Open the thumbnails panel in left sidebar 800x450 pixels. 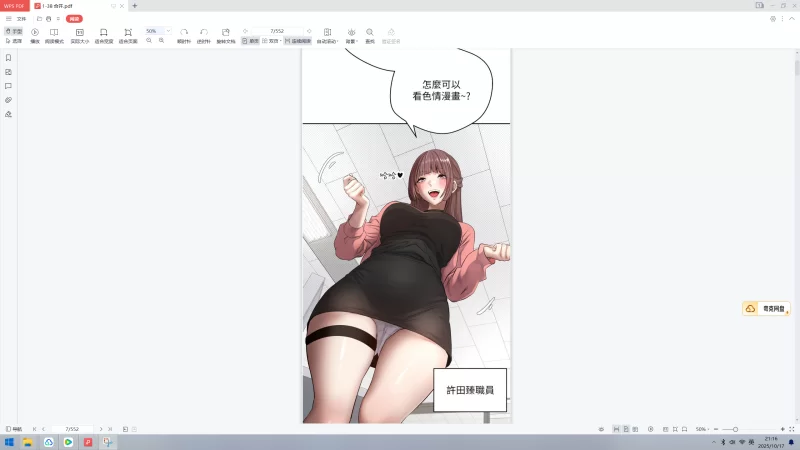(8, 72)
